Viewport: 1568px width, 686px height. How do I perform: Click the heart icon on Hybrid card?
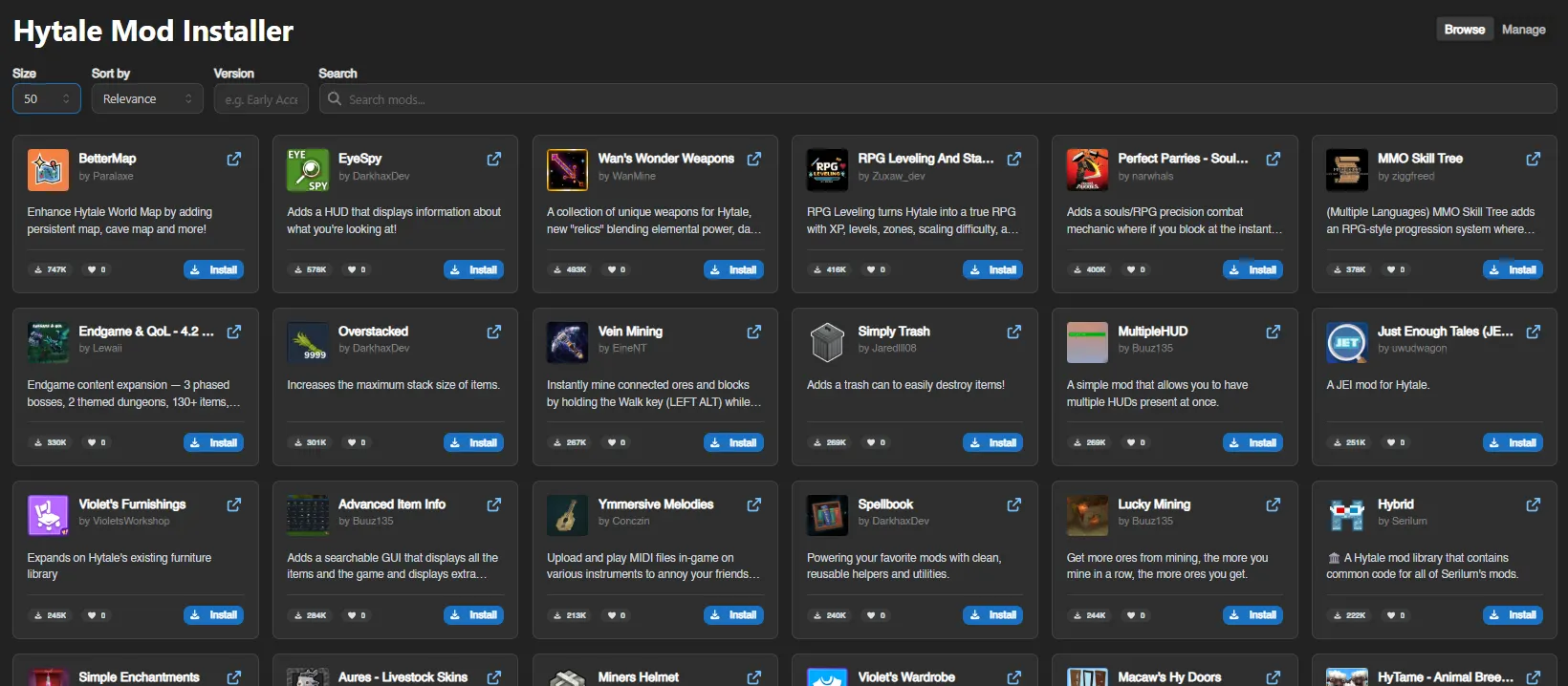pos(1391,616)
